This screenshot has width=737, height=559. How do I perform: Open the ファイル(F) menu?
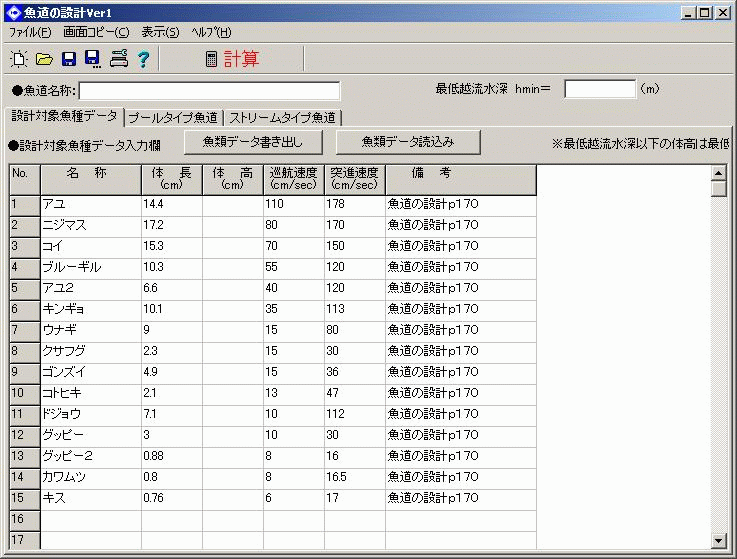coord(30,33)
